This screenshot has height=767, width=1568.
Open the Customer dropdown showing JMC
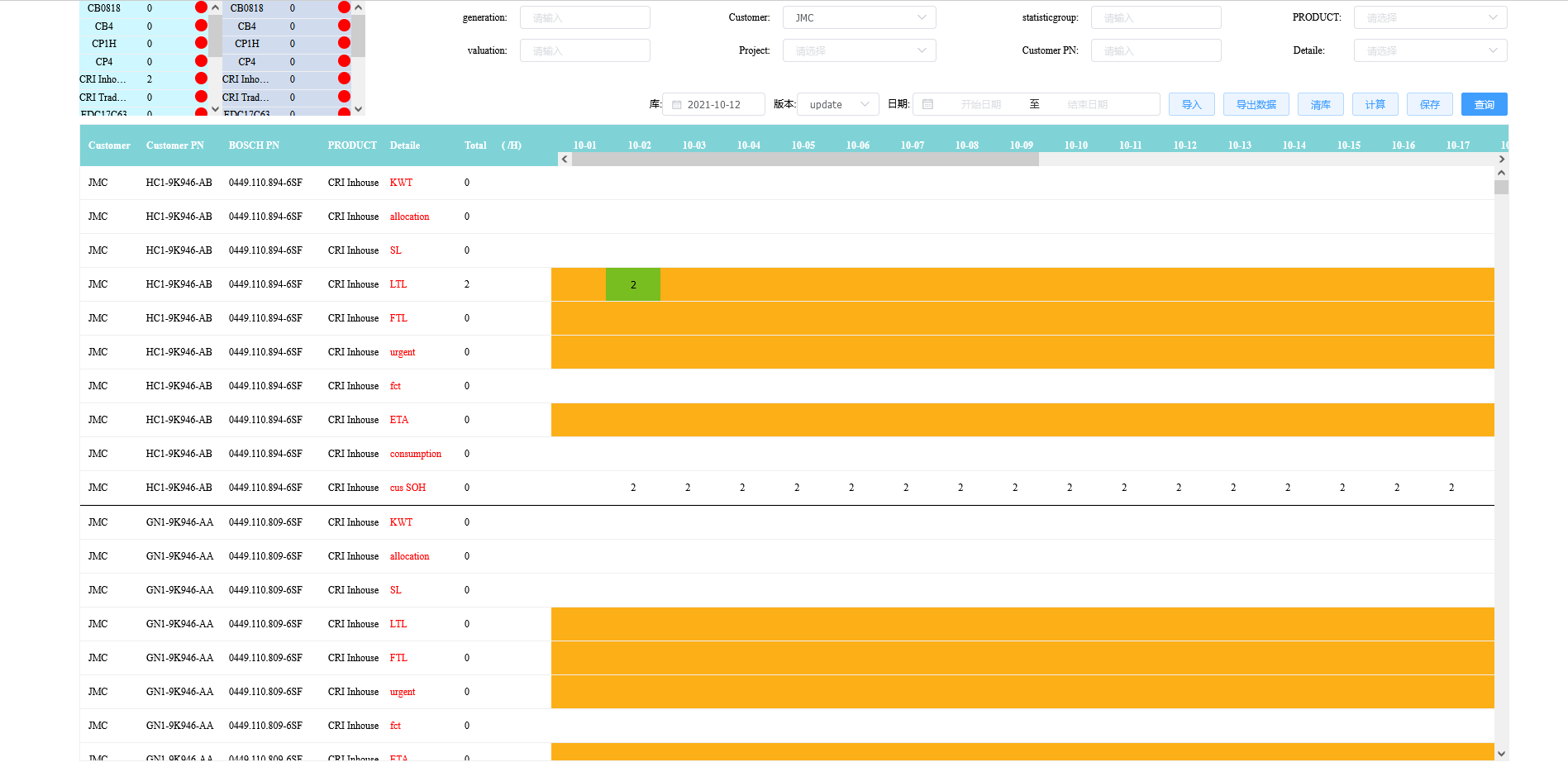859,17
